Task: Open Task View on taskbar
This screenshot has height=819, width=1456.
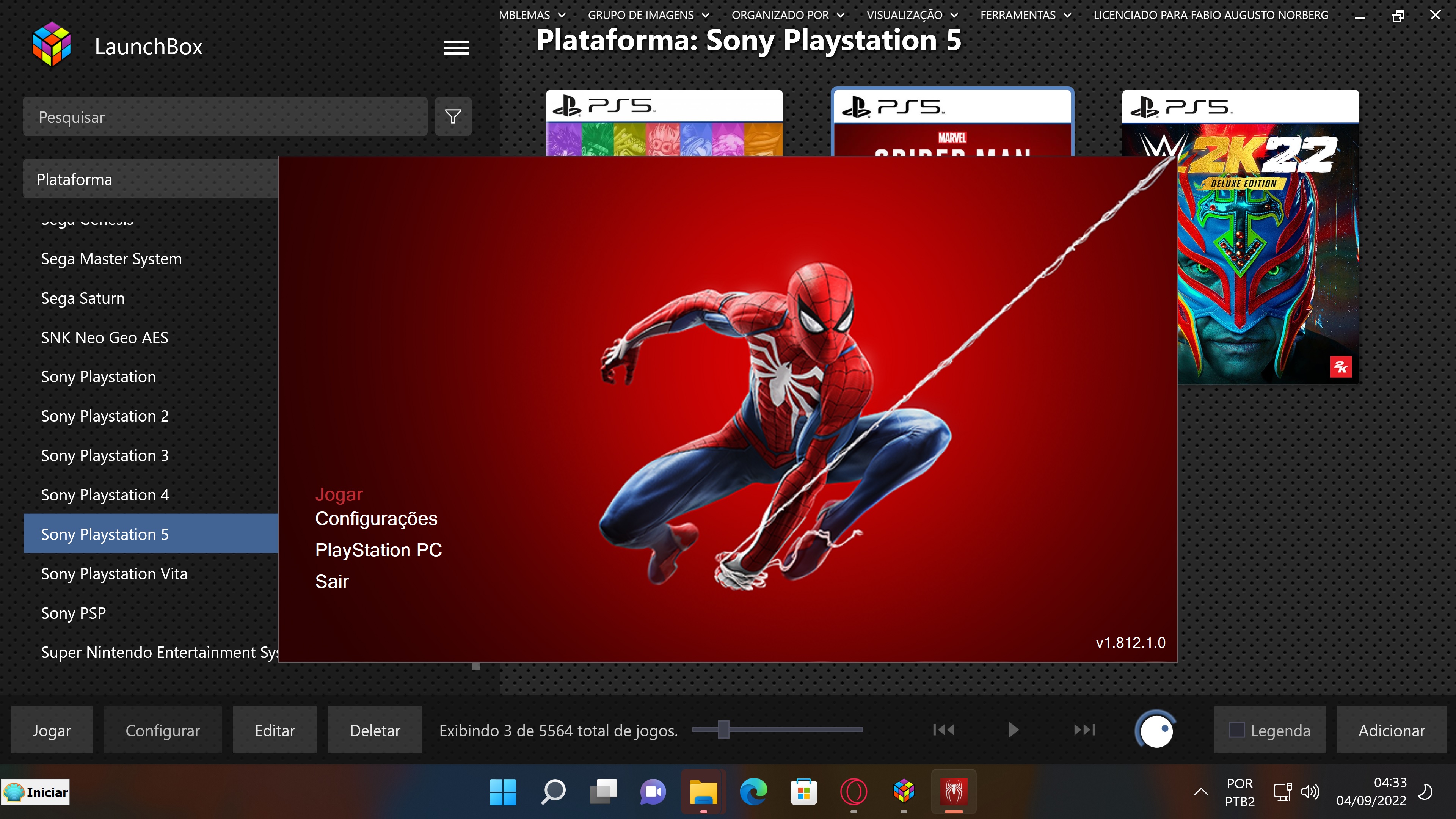Action: (603, 792)
